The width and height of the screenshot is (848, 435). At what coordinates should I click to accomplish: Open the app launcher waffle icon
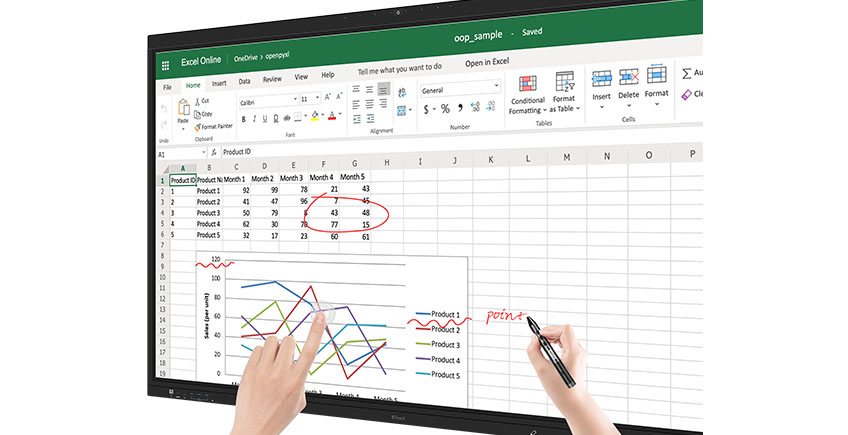(165, 63)
